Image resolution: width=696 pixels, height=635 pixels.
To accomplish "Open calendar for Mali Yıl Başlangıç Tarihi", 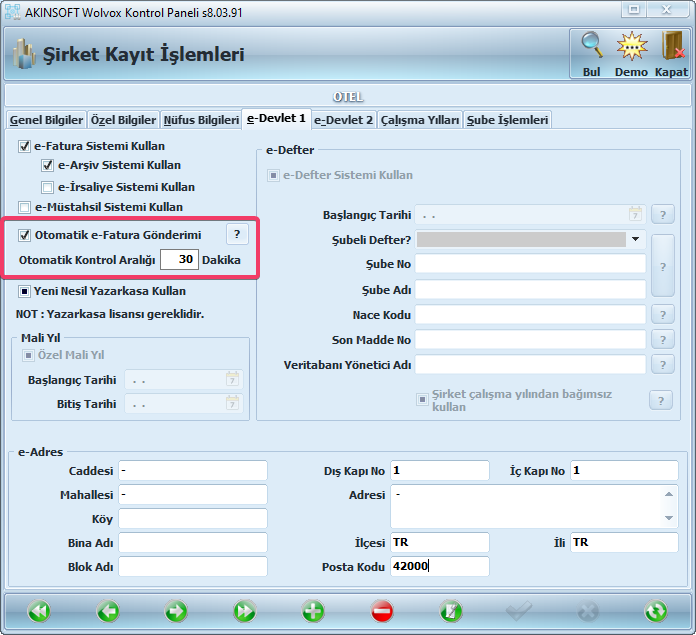I will pyautogui.click(x=233, y=379).
